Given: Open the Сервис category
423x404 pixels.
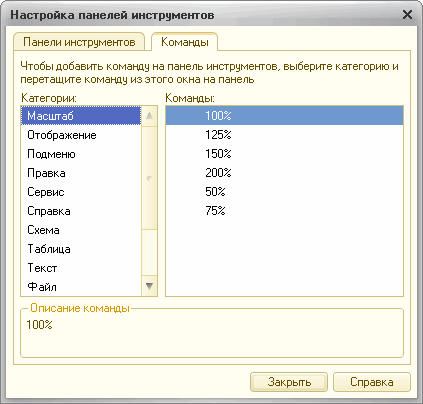Looking at the screenshot, I should pos(81,192).
